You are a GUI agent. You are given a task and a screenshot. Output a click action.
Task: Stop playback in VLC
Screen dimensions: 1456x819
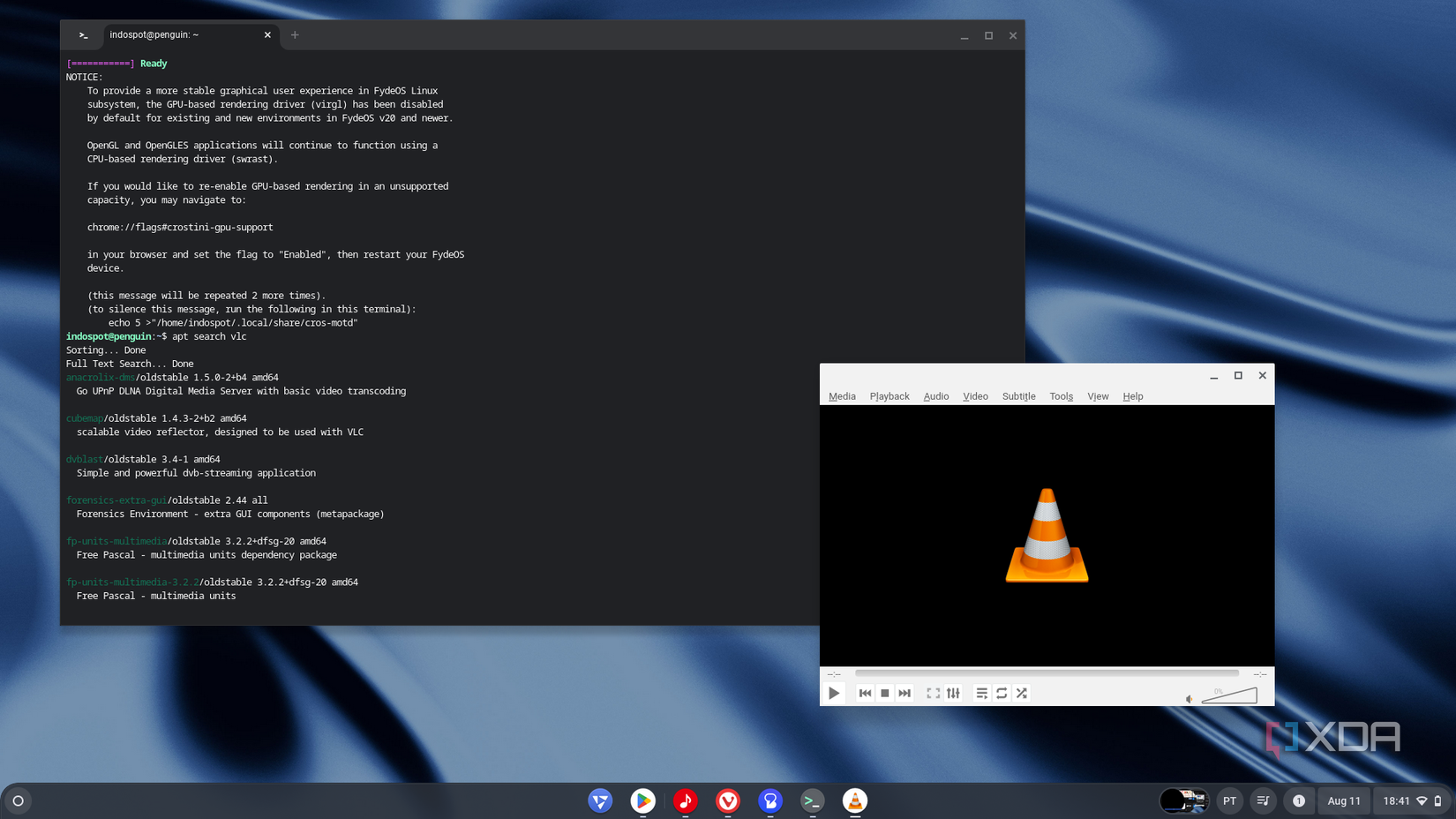coord(884,694)
